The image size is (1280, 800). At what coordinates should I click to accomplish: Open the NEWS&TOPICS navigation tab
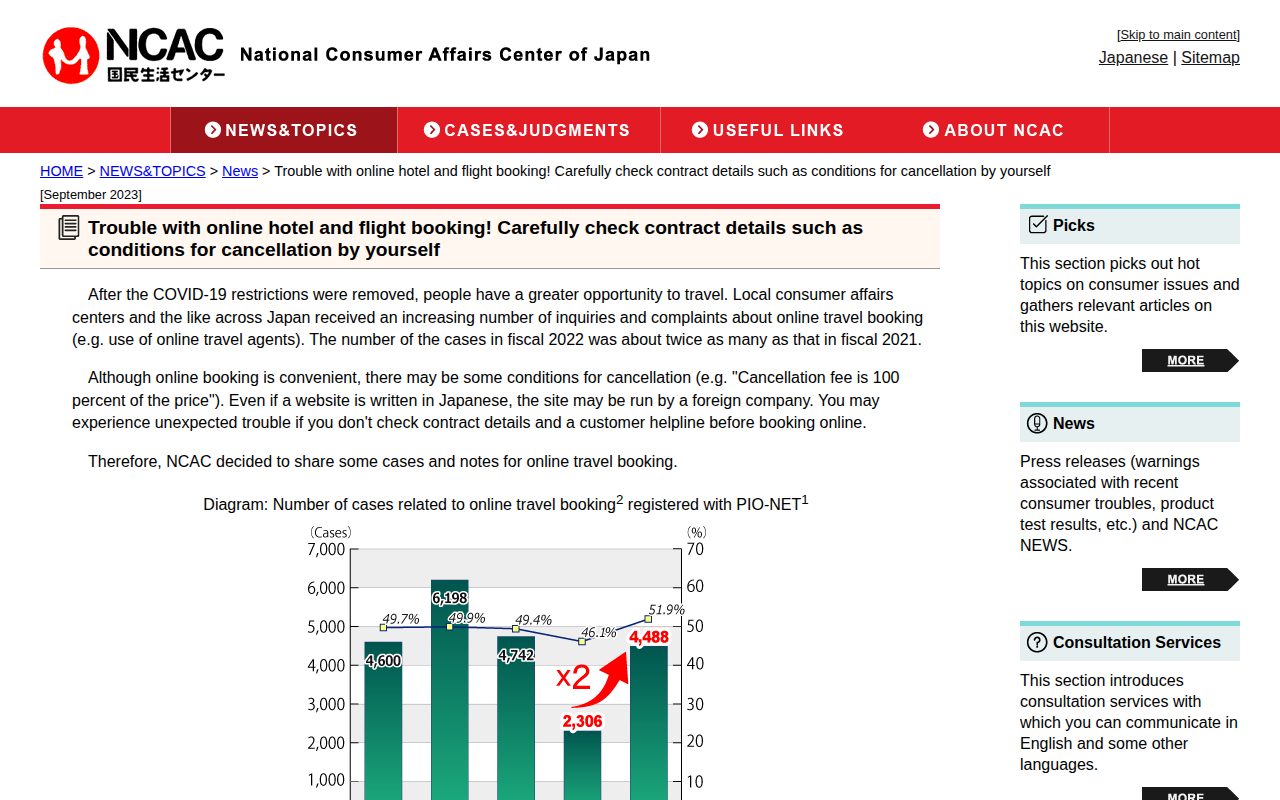click(283, 130)
